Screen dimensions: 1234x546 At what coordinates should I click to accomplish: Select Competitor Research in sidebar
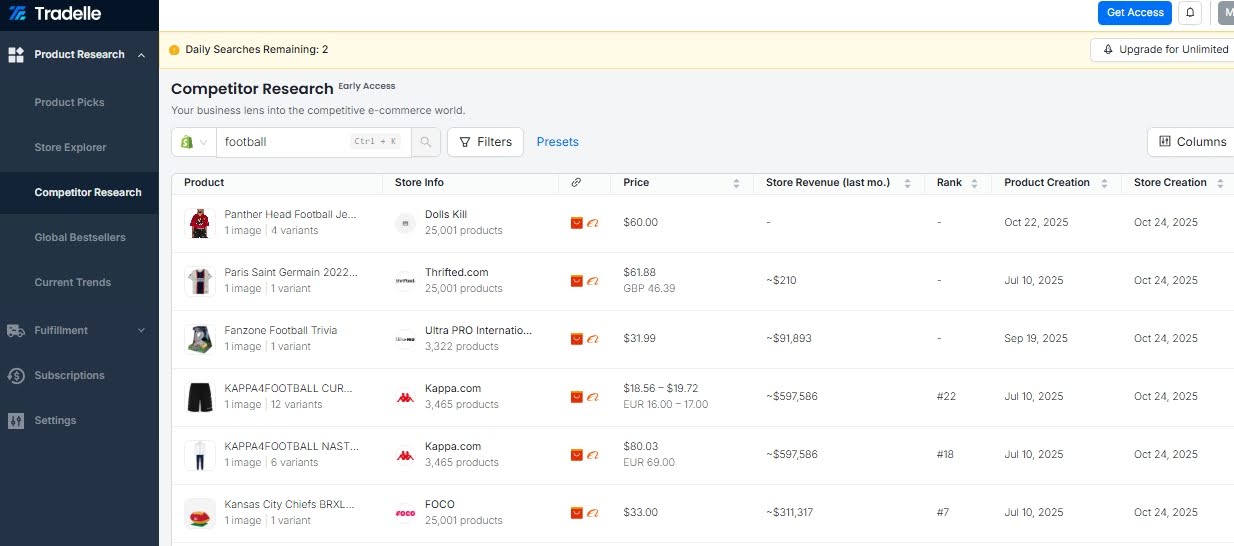tap(88, 192)
